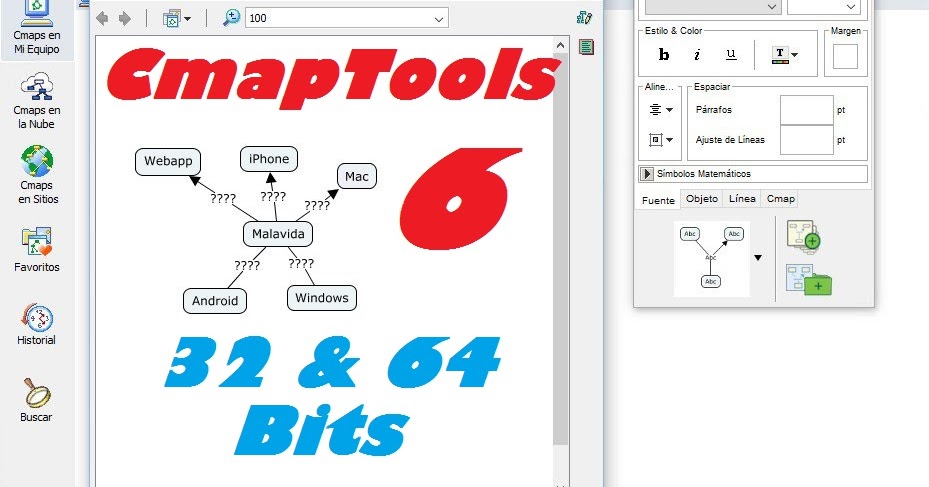Click the green notes icon beside canvas

[x=587, y=47]
